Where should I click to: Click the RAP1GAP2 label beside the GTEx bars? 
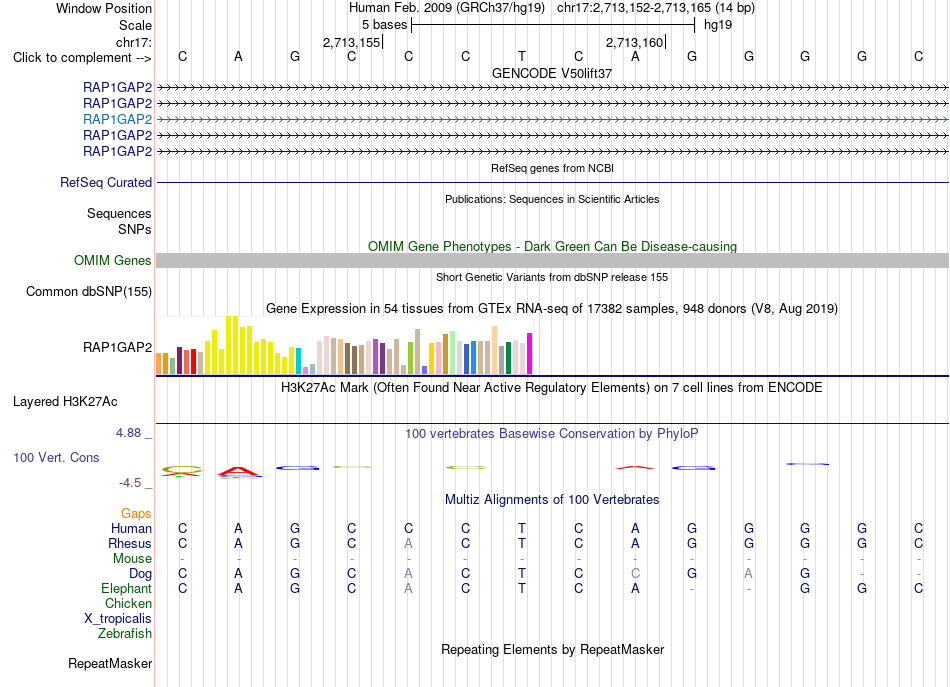coord(118,347)
